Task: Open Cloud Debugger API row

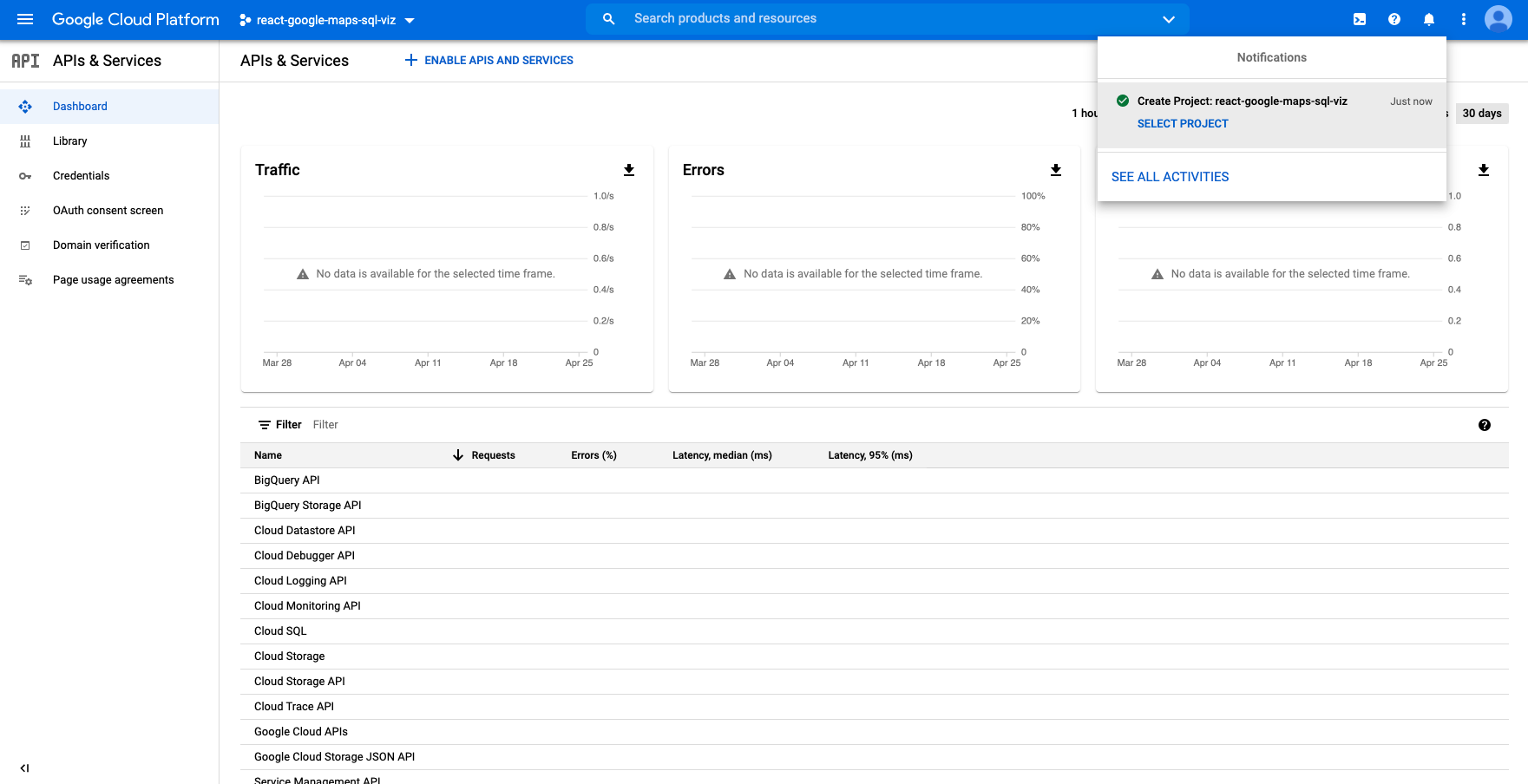Action: tap(875, 556)
